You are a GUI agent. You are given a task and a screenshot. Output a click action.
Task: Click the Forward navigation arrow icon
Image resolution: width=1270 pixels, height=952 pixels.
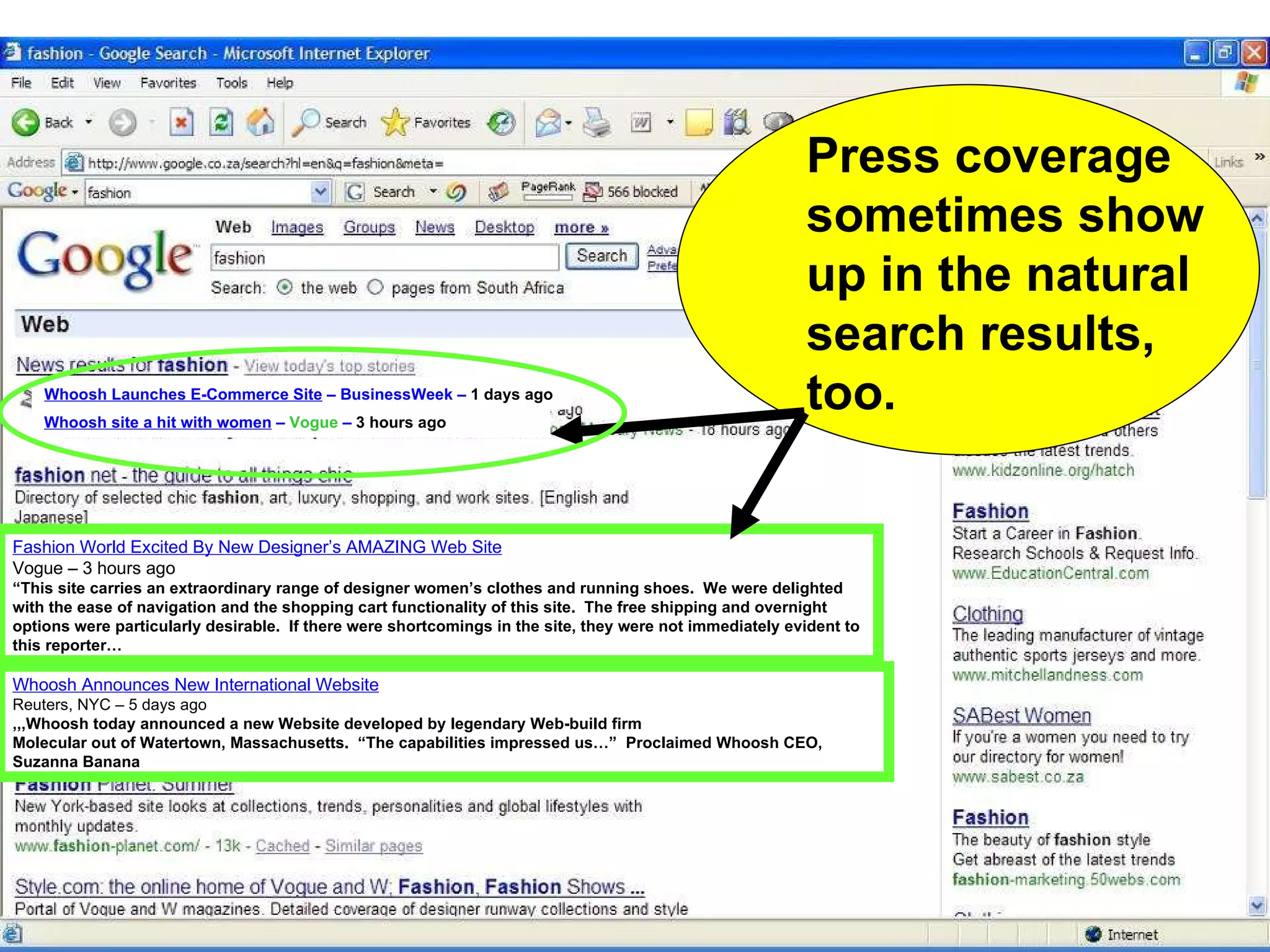122,123
